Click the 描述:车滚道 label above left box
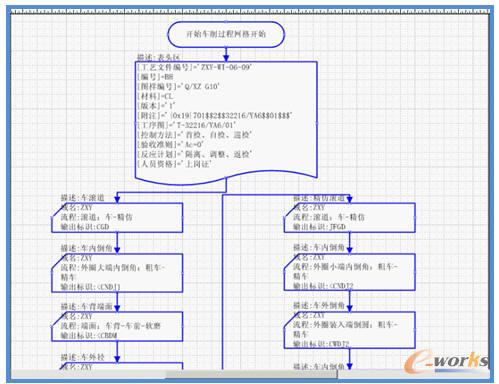Image resolution: width=499 pixels, height=384 pixels. tap(82, 198)
